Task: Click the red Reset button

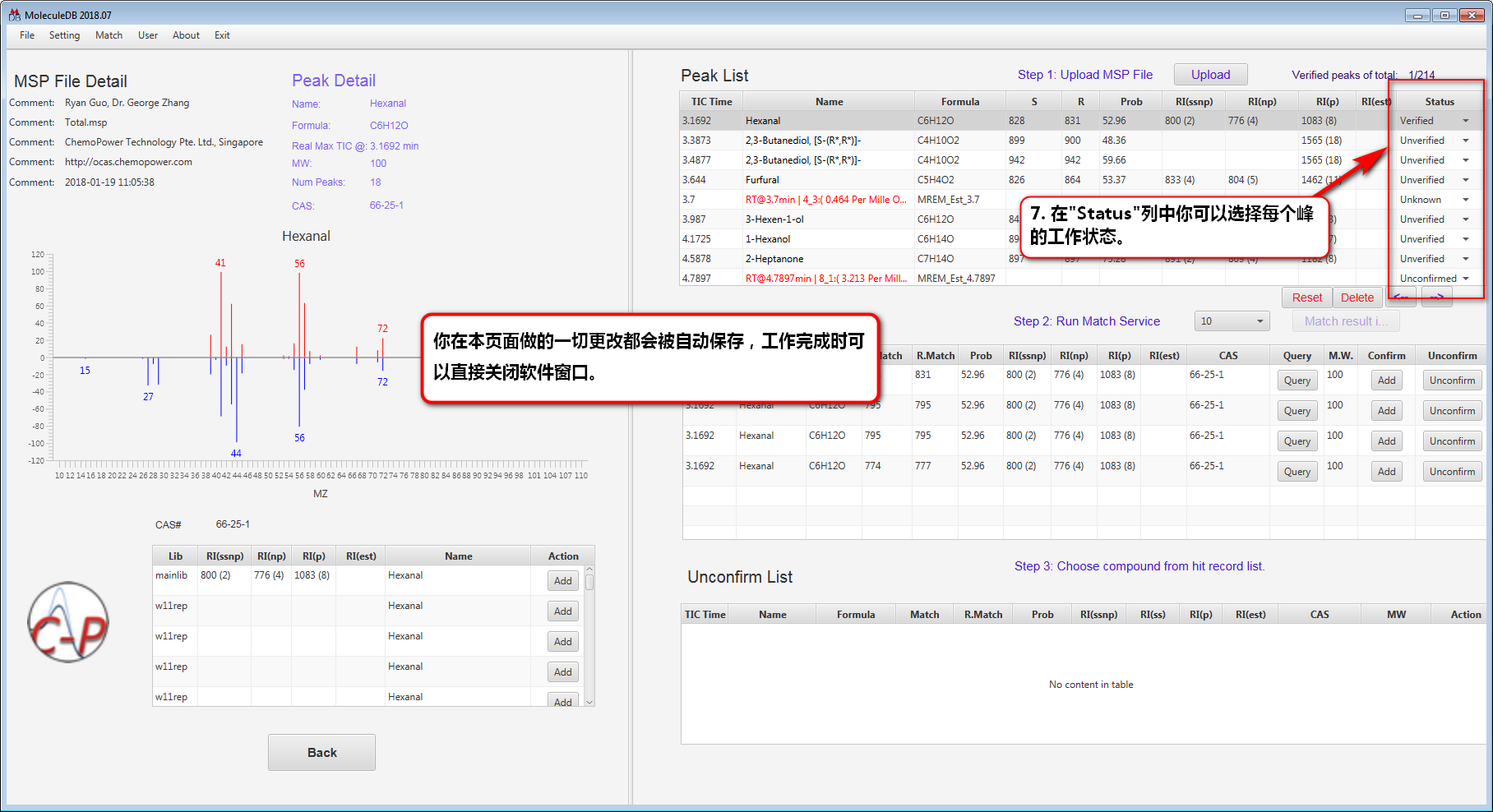Action: (x=1306, y=298)
